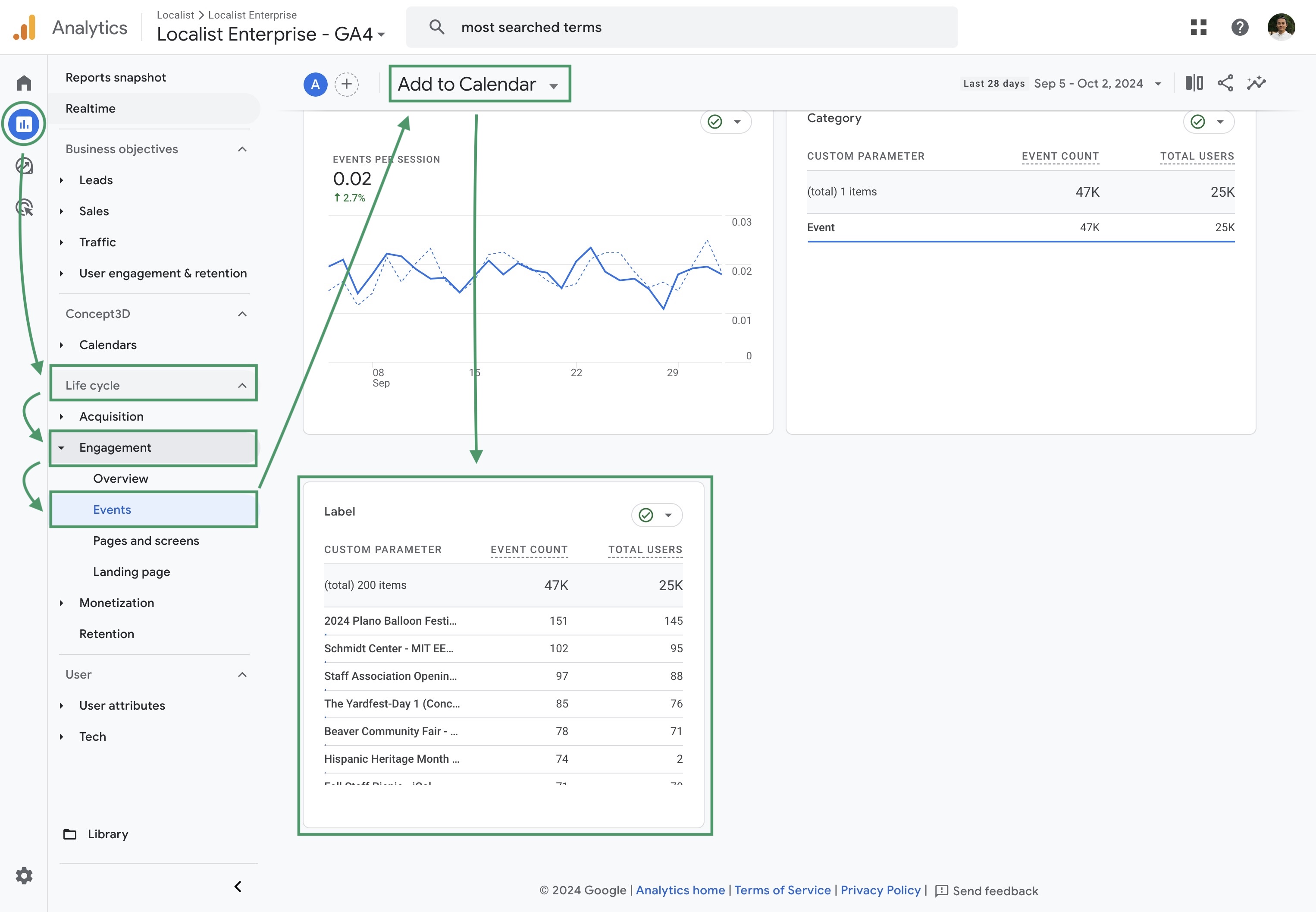The width and height of the screenshot is (1316, 912).
Task: Open the Advertising icon in left rail
Action: tap(24, 208)
